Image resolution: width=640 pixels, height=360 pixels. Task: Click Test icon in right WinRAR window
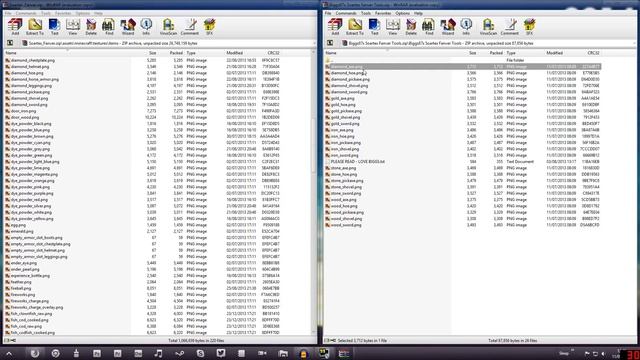tap(374, 27)
